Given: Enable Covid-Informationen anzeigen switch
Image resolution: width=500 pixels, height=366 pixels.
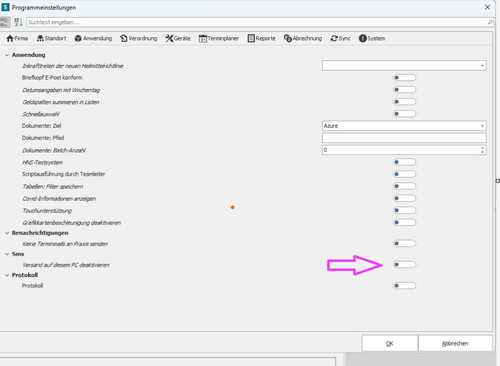Looking at the screenshot, I should [404, 198].
